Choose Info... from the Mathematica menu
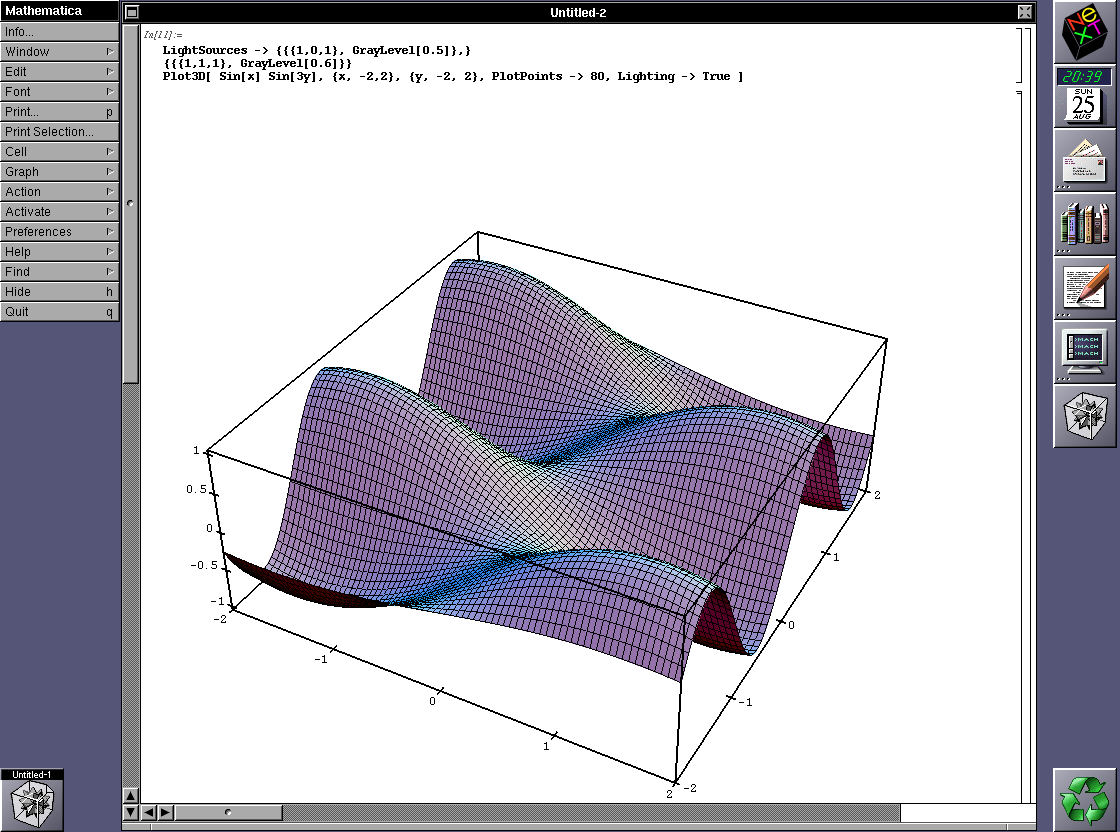 (59, 32)
